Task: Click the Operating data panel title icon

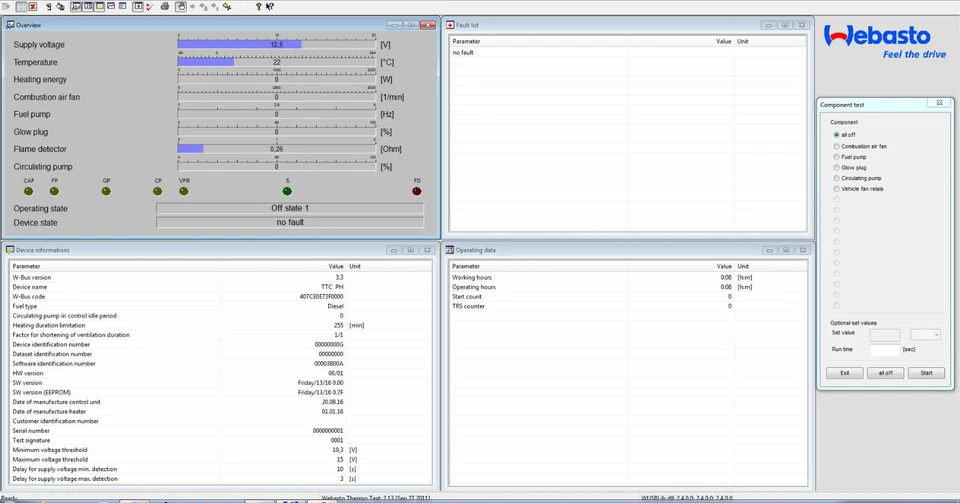Action: click(450, 250)
